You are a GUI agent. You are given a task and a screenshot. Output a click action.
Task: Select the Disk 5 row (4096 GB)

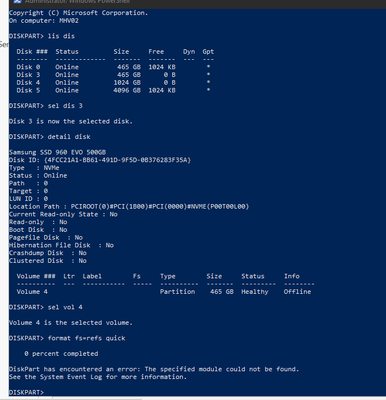click(x=113, y=90)
